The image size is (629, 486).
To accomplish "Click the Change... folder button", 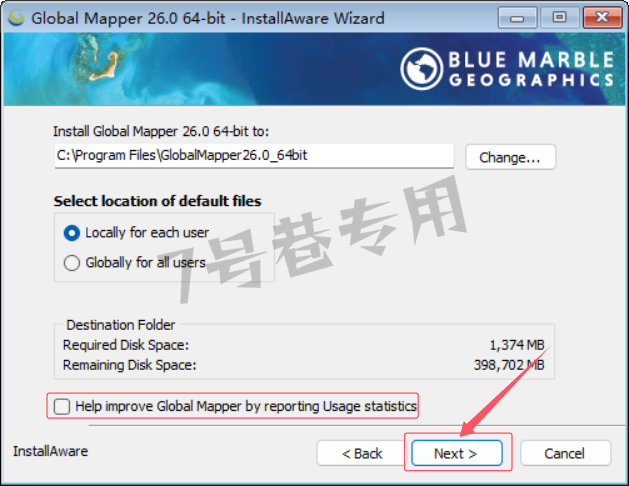I will pos(510,157).
